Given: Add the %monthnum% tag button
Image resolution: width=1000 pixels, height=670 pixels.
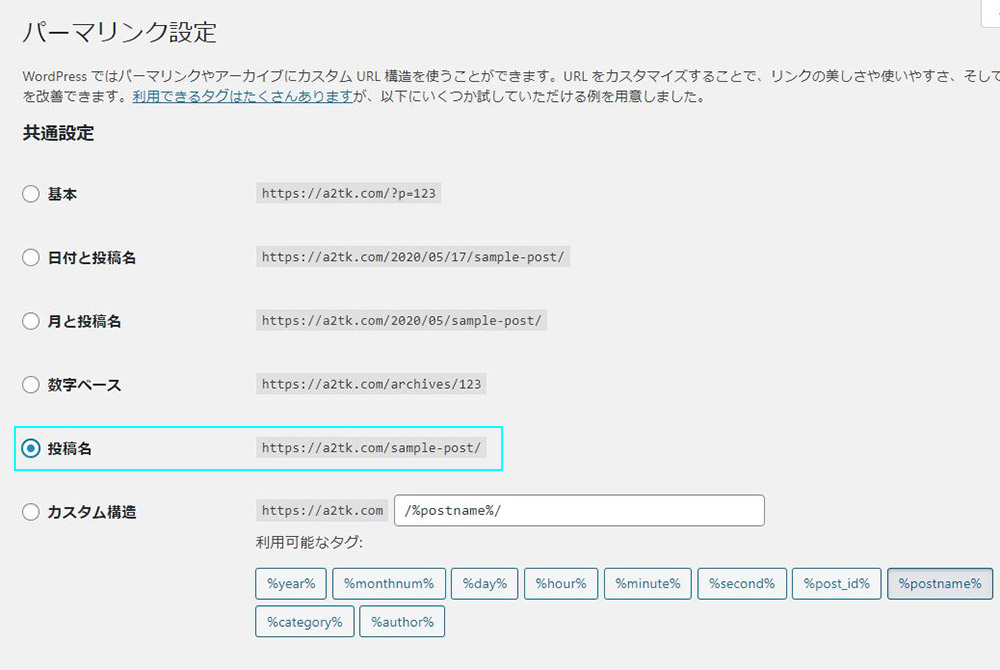Looking at the screenshot, I should (x=389, y=584).
